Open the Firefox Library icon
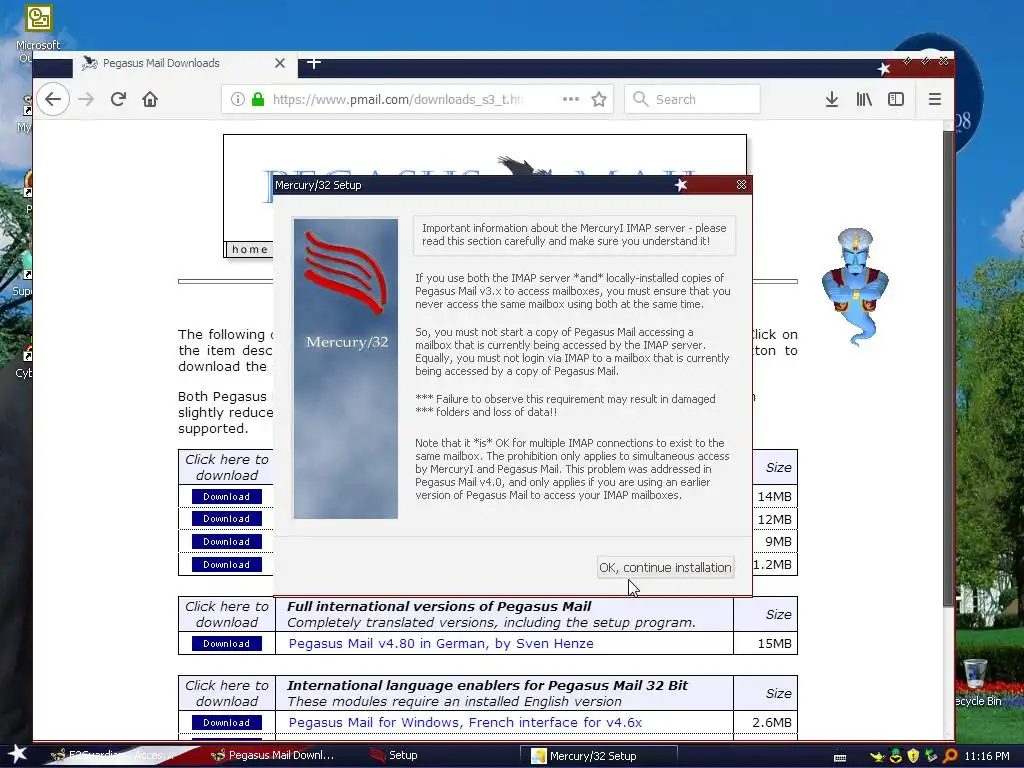Image resolution: width=1024 pixels, height=768 pixels. 864,99
